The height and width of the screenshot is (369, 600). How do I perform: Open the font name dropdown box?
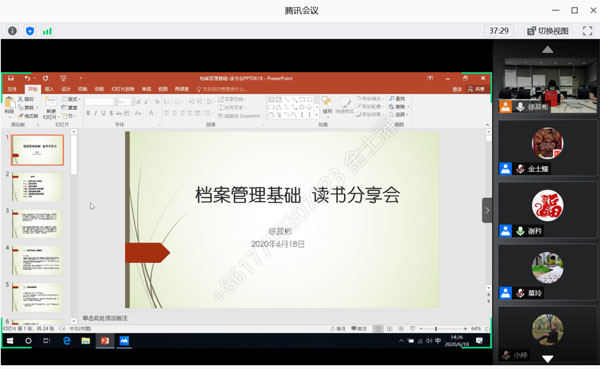[x=100, y=101]
